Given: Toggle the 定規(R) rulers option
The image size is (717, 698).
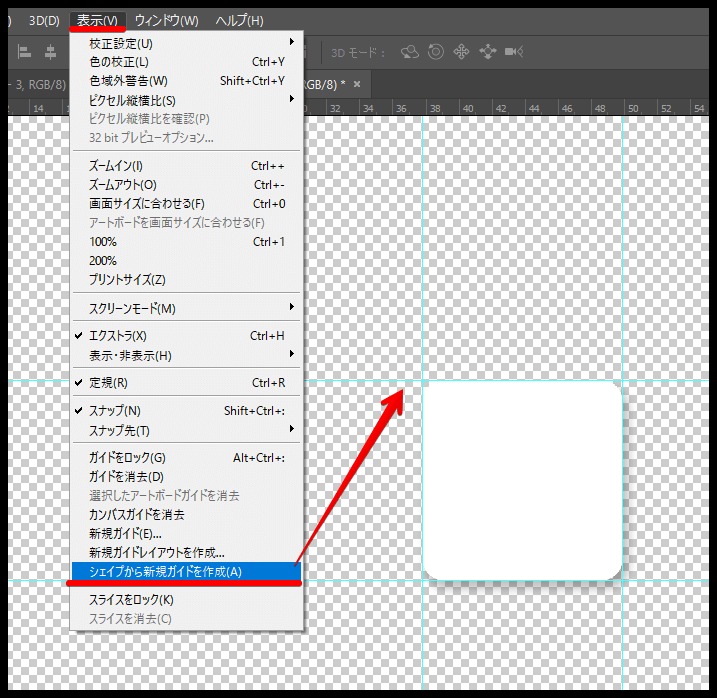Looking at the screenshot, I should [108, 383].
